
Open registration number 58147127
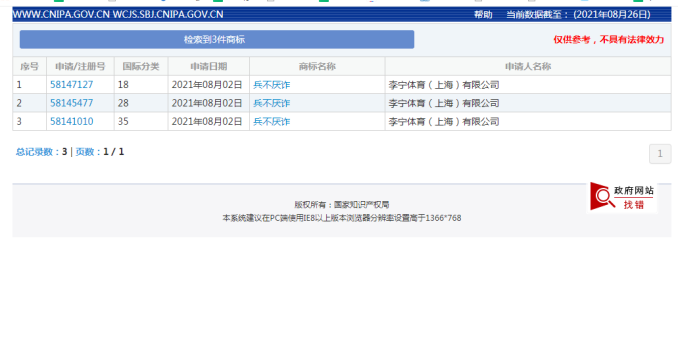71,85
